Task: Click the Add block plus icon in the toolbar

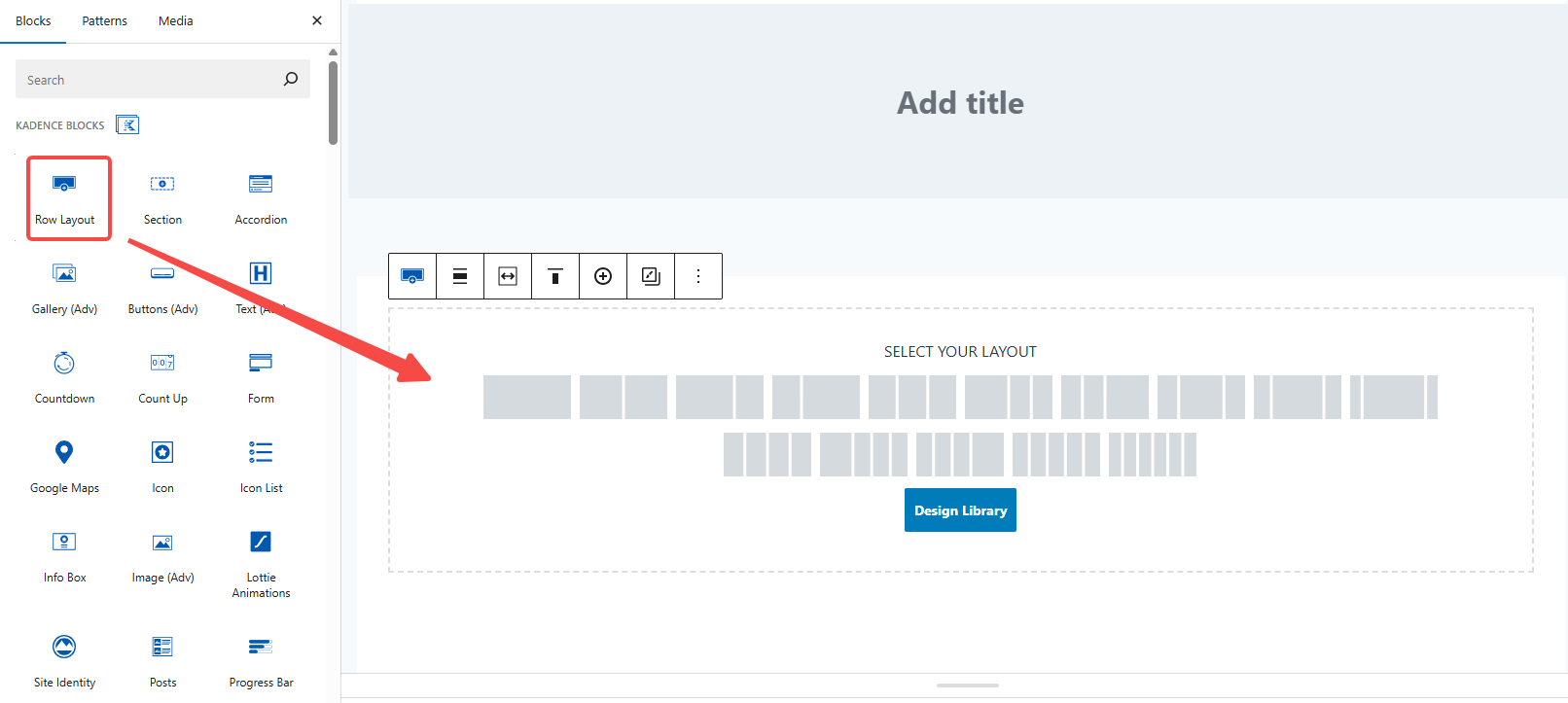Action: click(x=603, y=276)
